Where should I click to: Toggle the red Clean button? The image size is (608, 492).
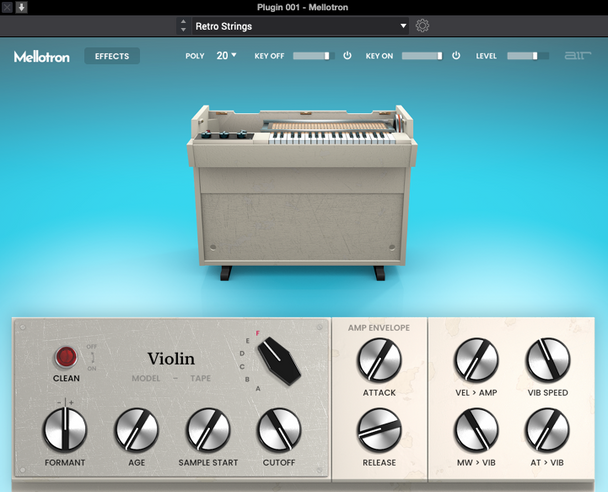click(67, 357)
